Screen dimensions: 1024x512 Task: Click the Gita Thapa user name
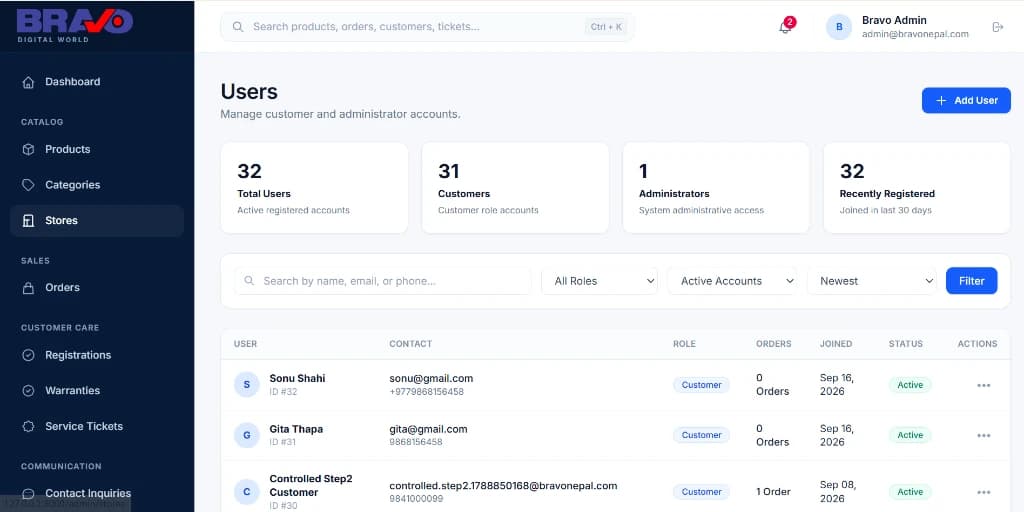[296, 429]
